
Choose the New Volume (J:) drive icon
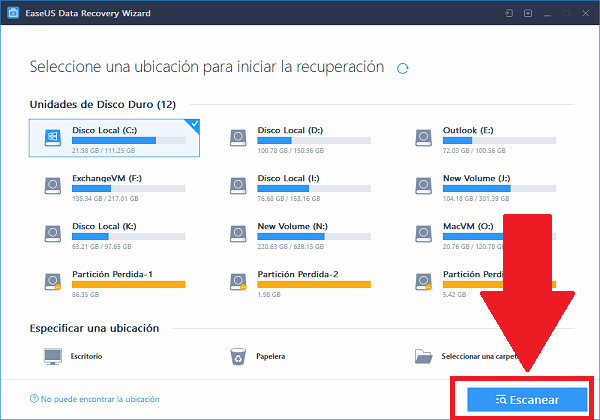tap(424, 186)
